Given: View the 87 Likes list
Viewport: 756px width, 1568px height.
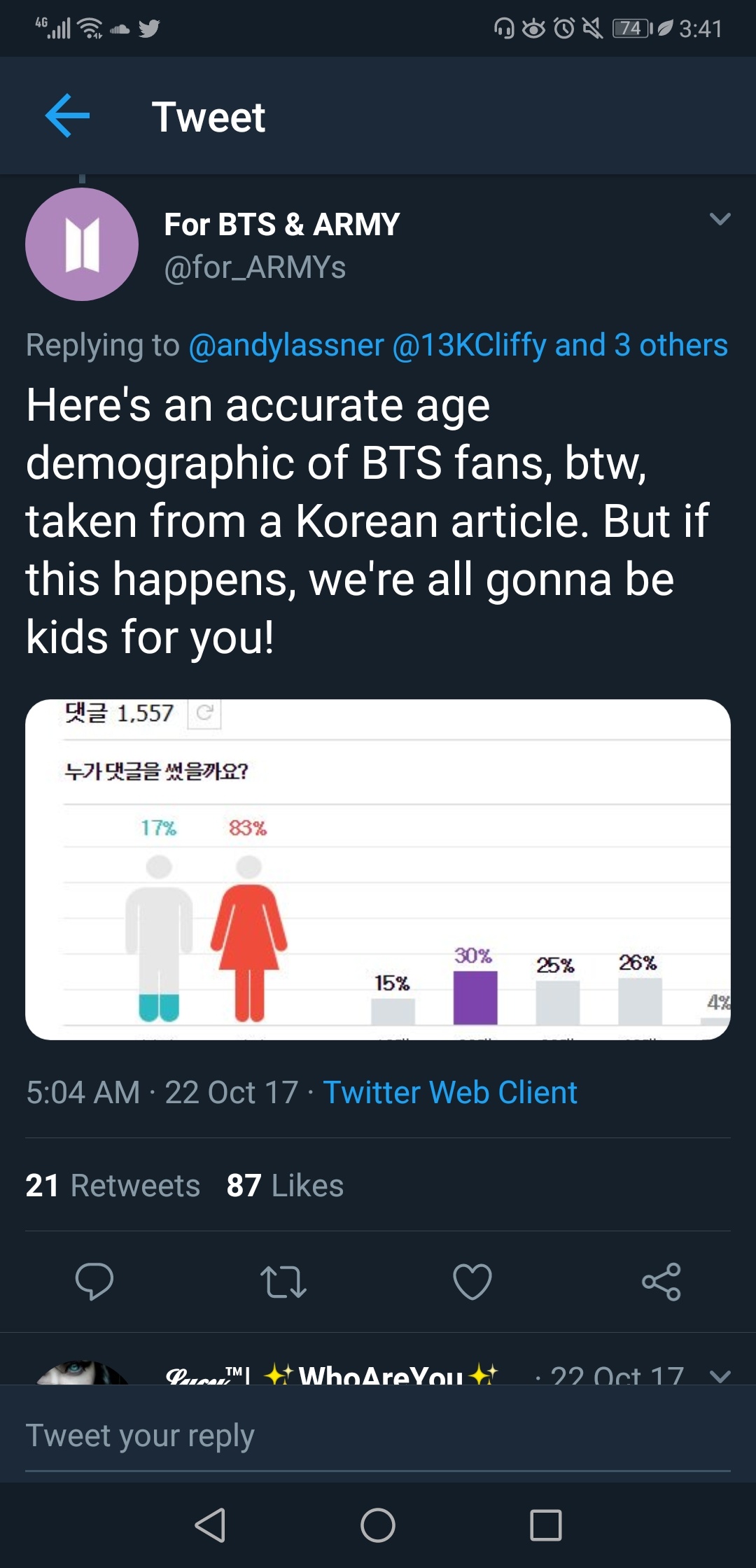Looking at the screenshot, I should point(285,1185).
